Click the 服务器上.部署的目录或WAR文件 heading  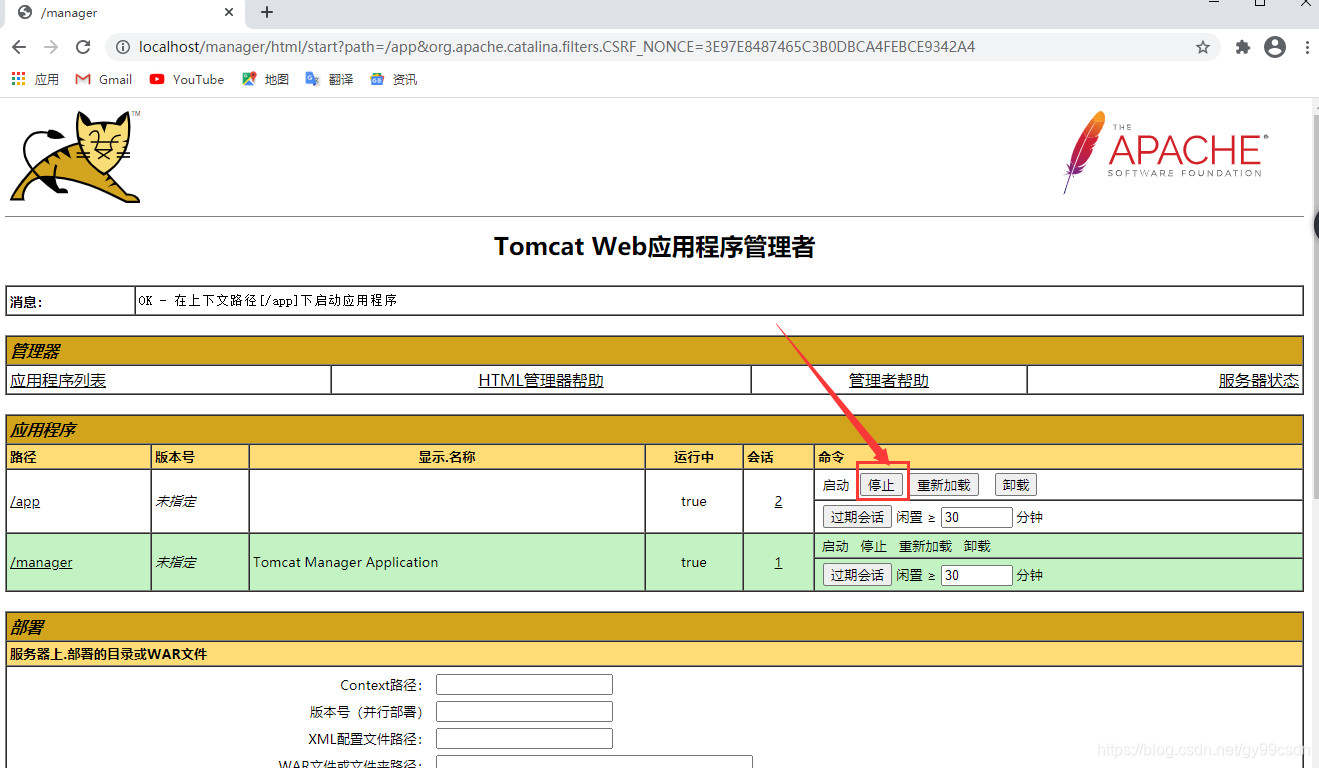108,654
